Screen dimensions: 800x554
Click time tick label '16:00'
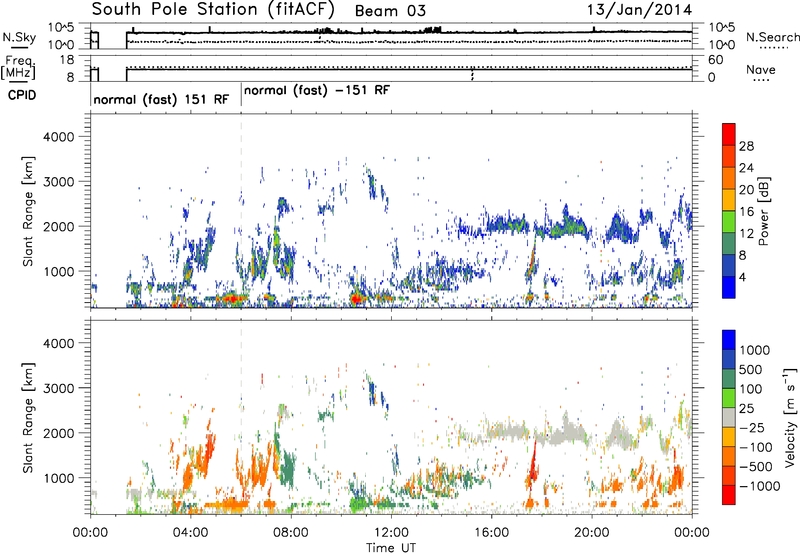(x=491, y=533)
